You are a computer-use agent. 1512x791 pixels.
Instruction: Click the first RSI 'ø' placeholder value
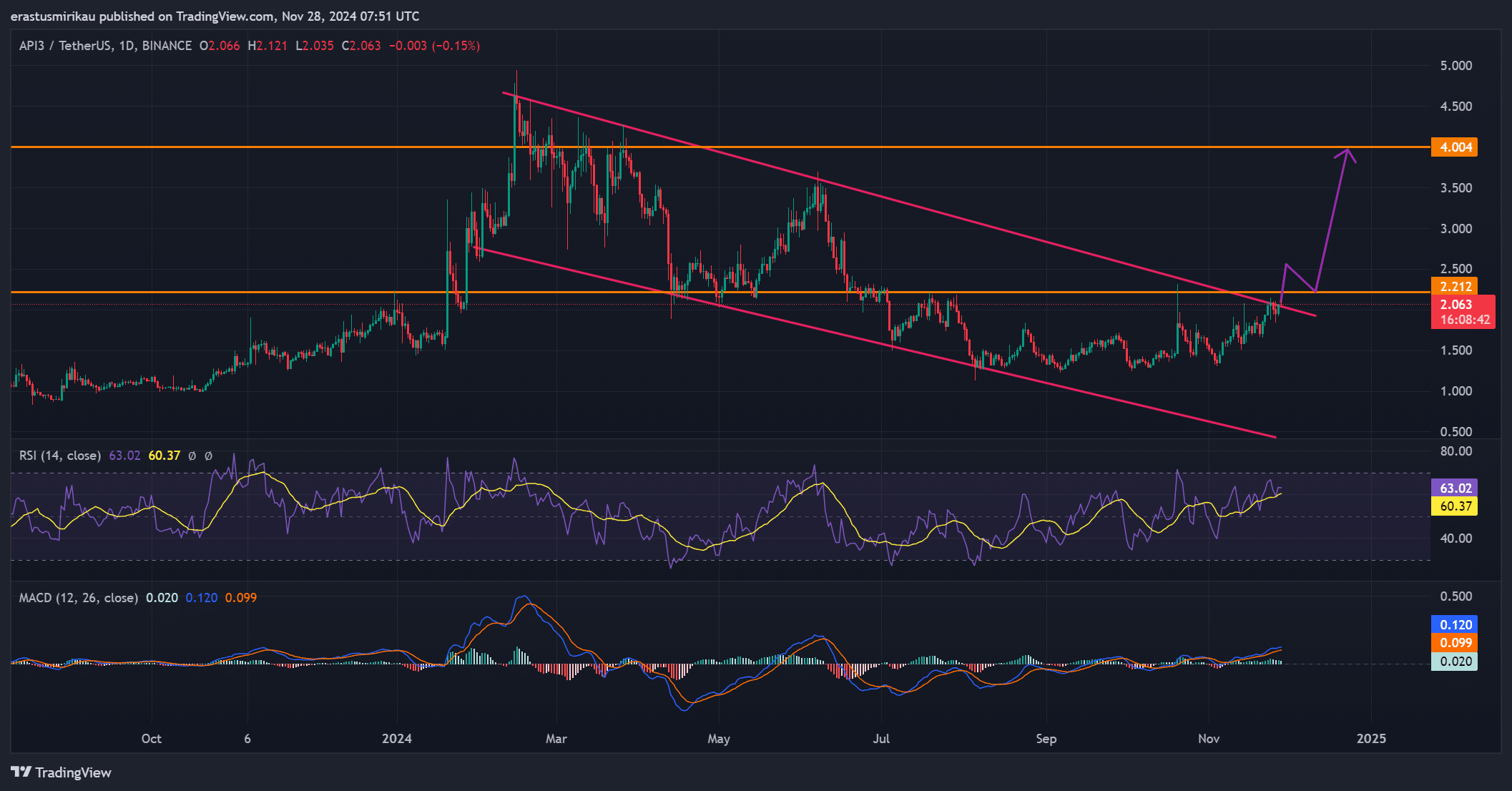pyautogui.click(x=192, y=456)
